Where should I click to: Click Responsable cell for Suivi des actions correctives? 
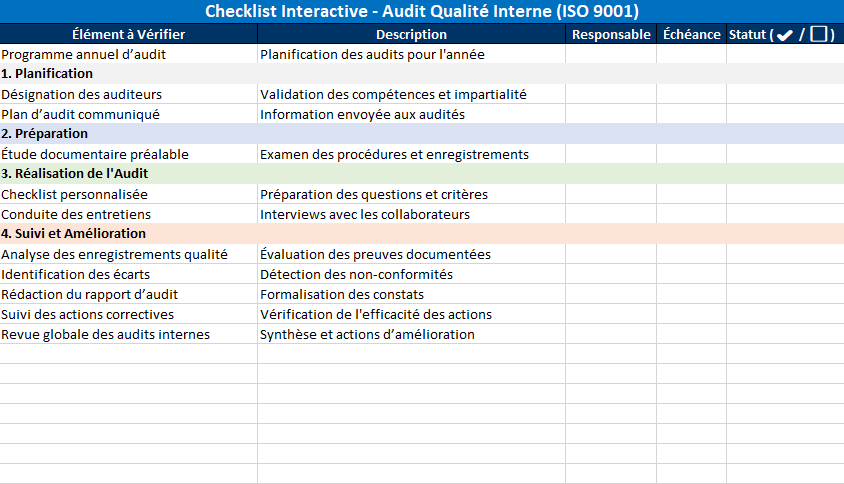tap(611, 314)
